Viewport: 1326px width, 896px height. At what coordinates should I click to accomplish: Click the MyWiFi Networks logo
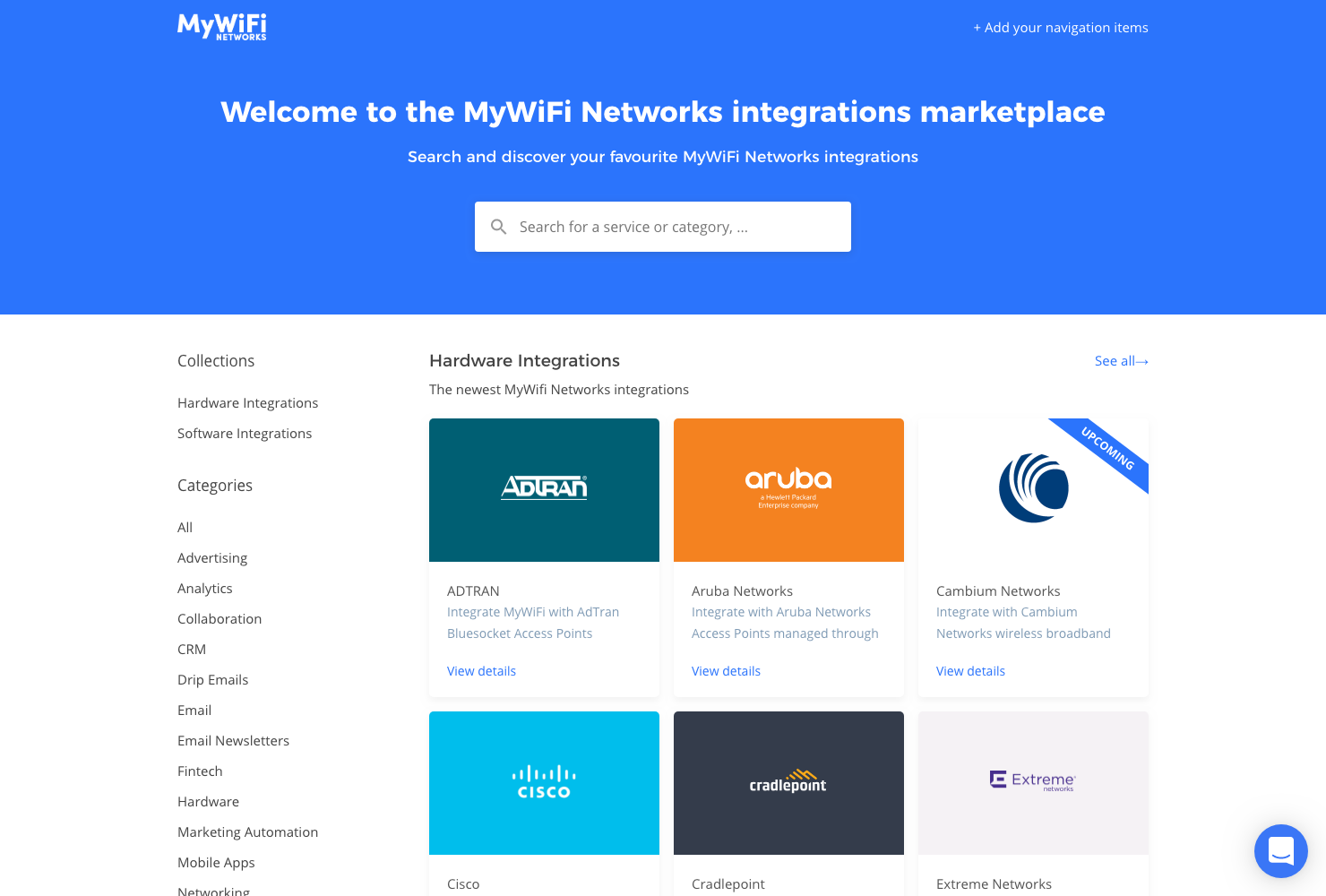point(222,27)
